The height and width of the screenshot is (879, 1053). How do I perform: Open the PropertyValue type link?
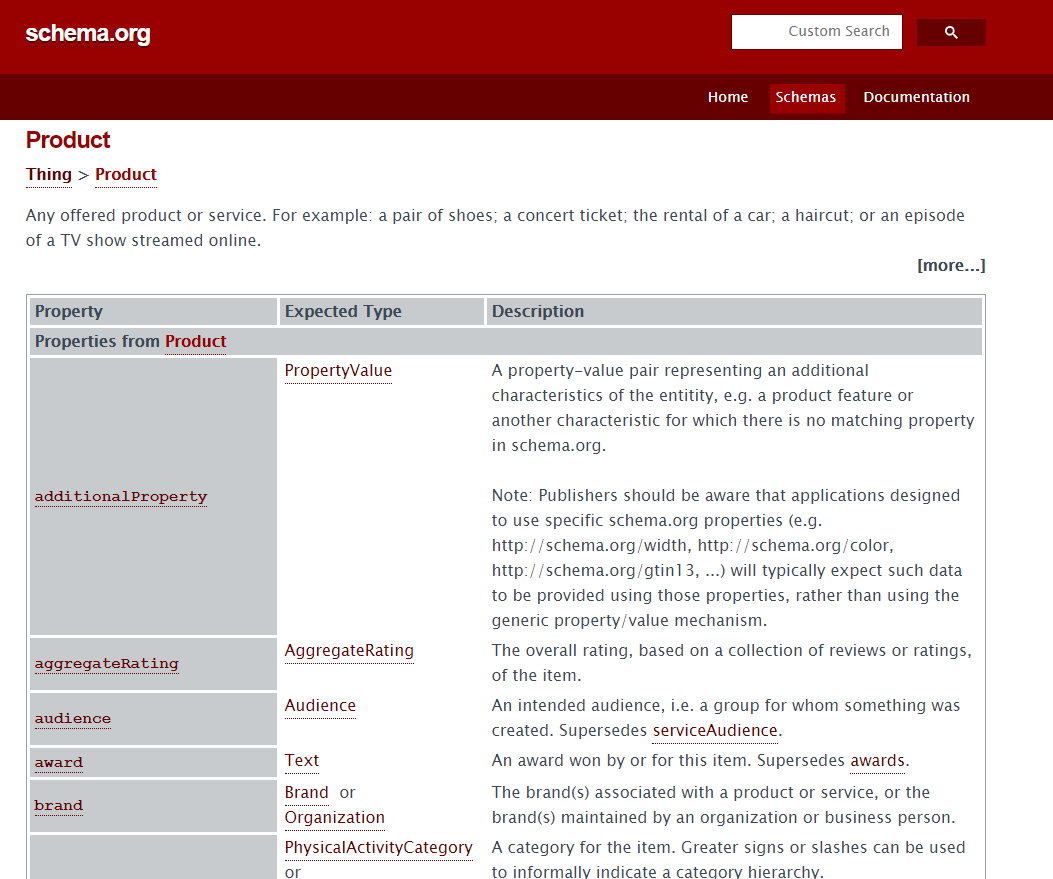pos(338,371)
